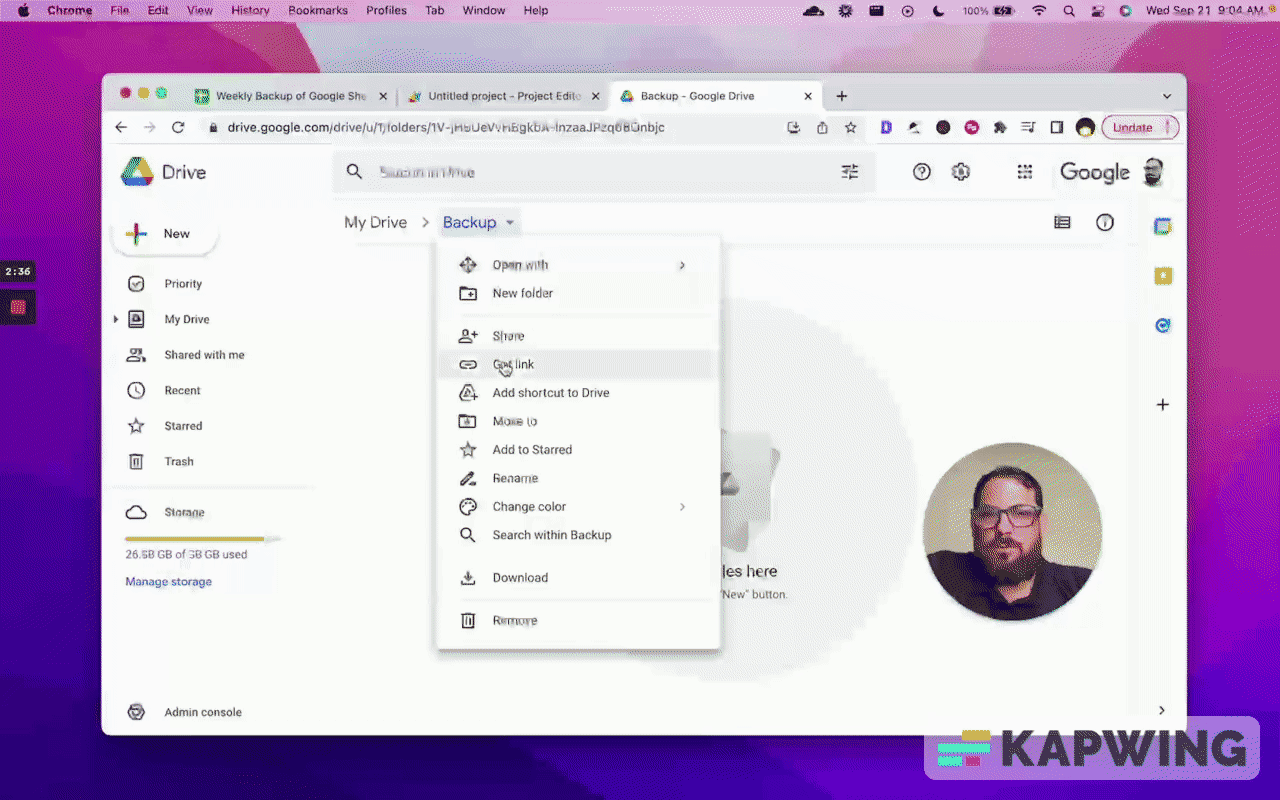Switch to Untitled project tab
The width and height of the screenshot is (1280, 800).
click(503, 96)
